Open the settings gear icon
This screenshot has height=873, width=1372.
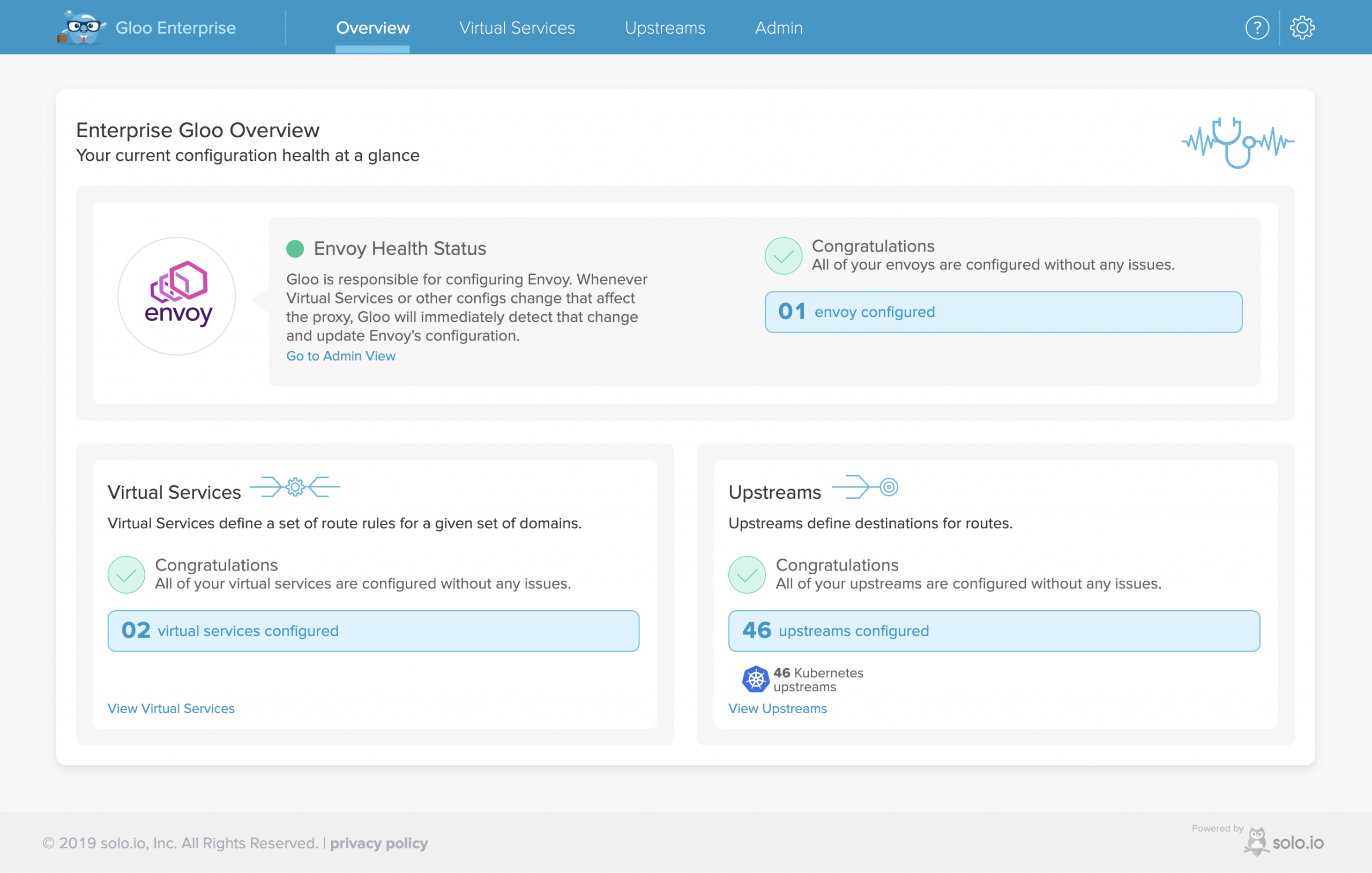click(1302, 27)
